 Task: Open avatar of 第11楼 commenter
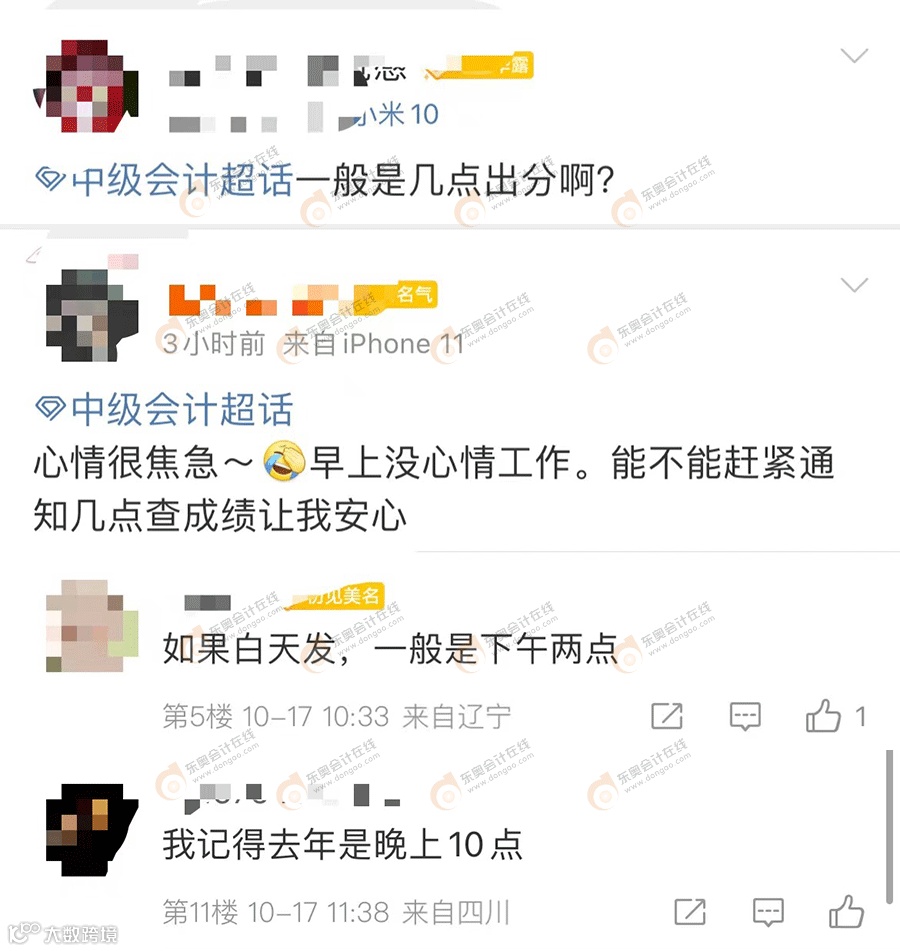[92, 830]
